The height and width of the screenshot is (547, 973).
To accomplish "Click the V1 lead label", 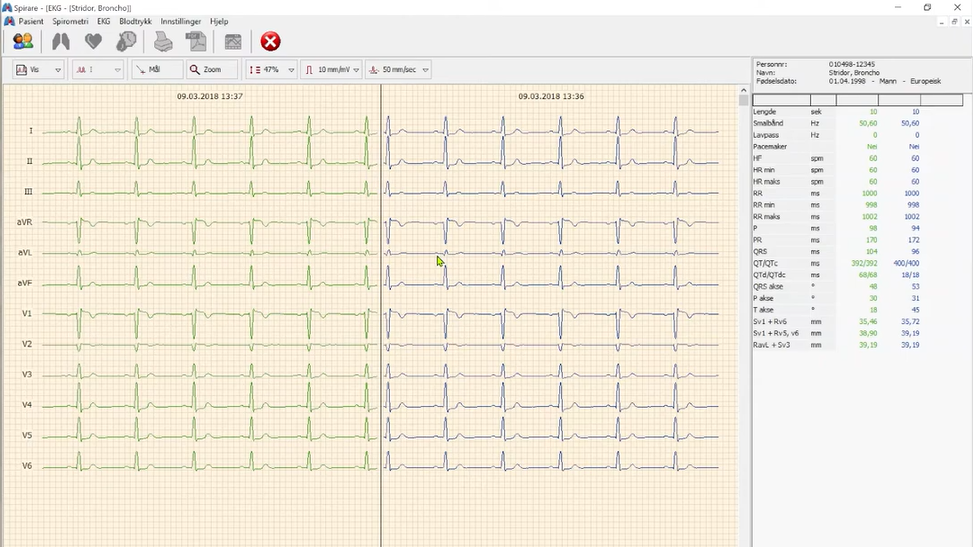I will [27, 314].
